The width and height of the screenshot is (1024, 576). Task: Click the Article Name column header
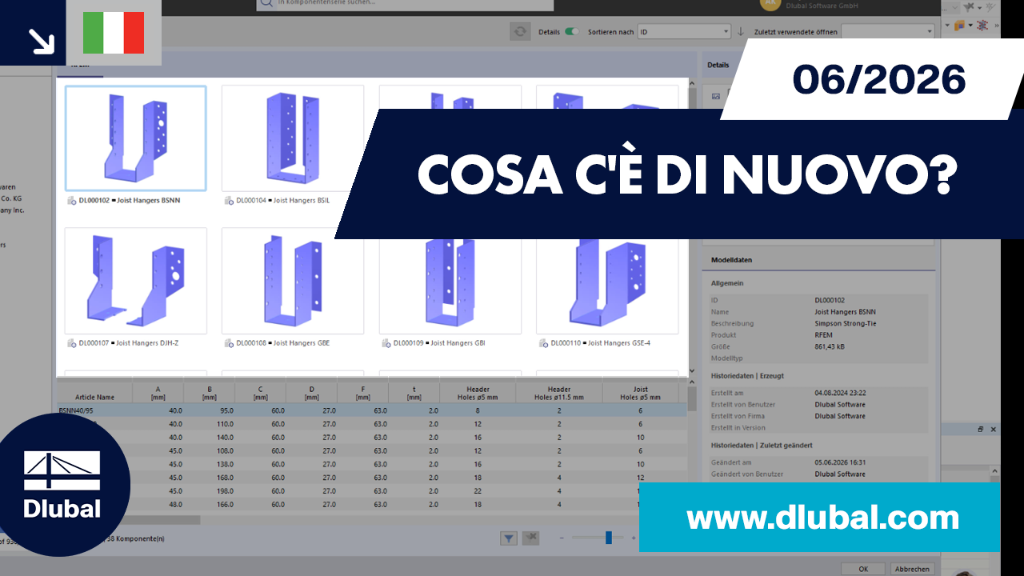95,392
